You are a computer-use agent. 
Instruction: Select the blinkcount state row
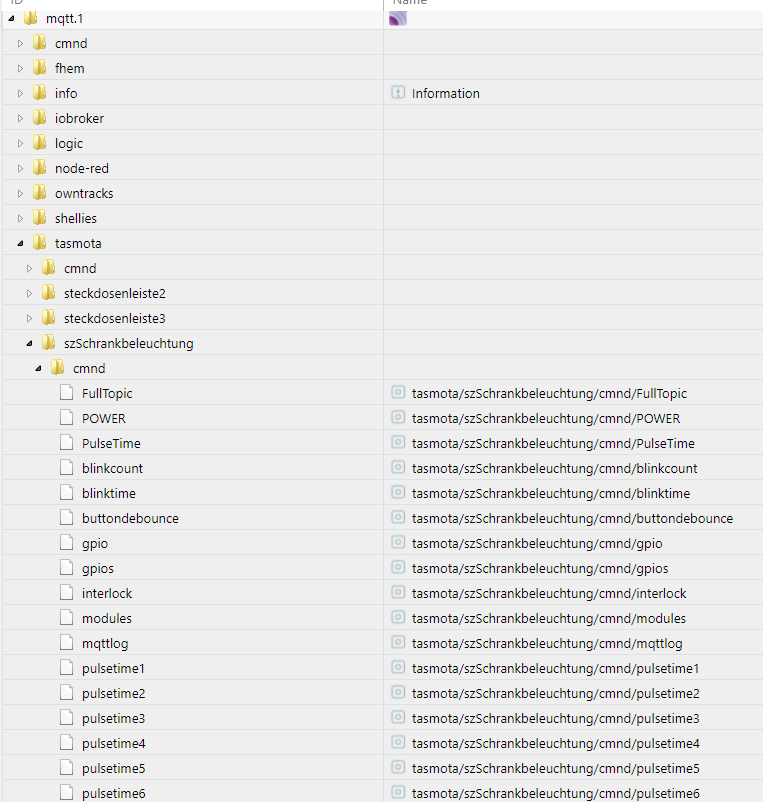(x=383, y=469)
